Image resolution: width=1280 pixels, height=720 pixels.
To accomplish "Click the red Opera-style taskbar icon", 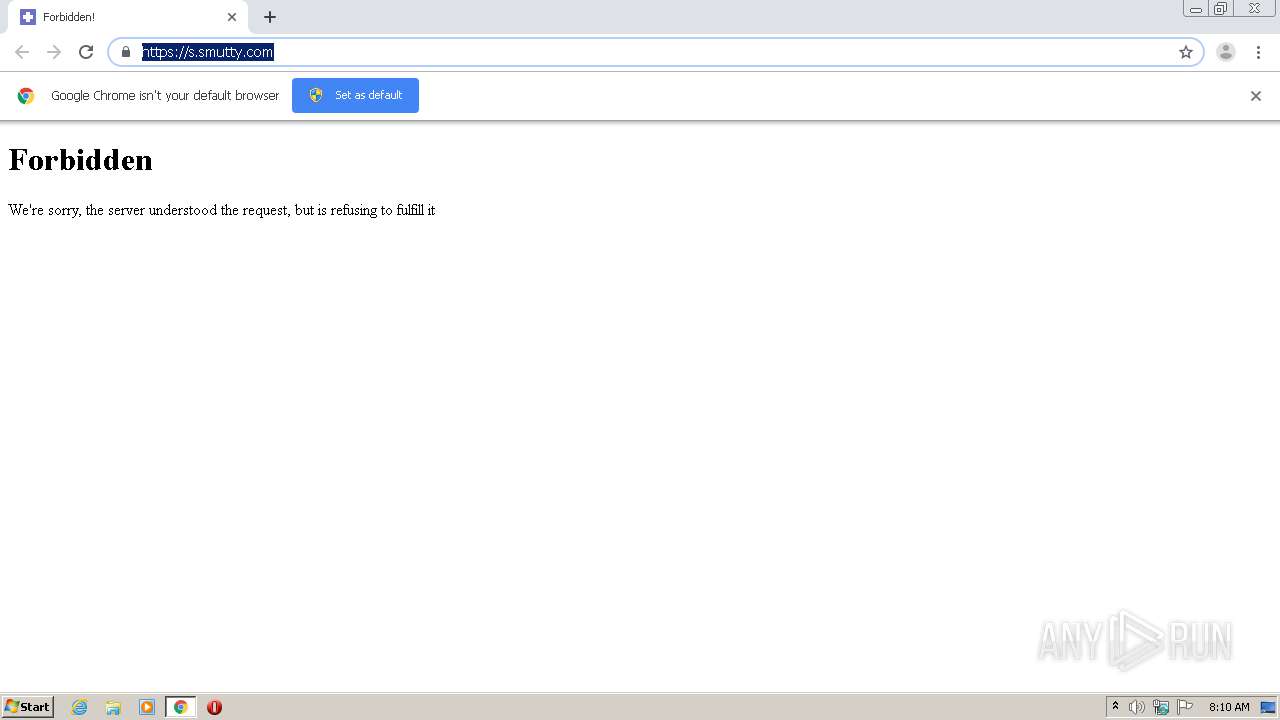I will point(214,707).
